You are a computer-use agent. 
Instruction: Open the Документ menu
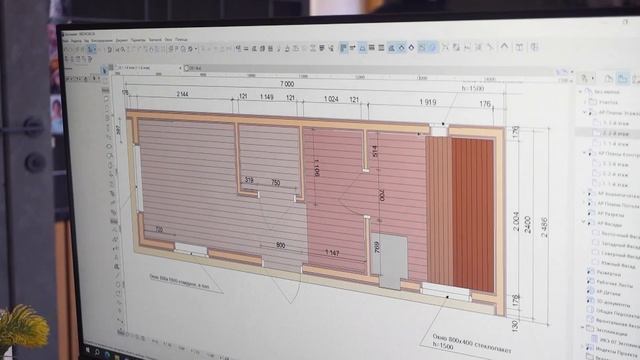click(122, 40)
